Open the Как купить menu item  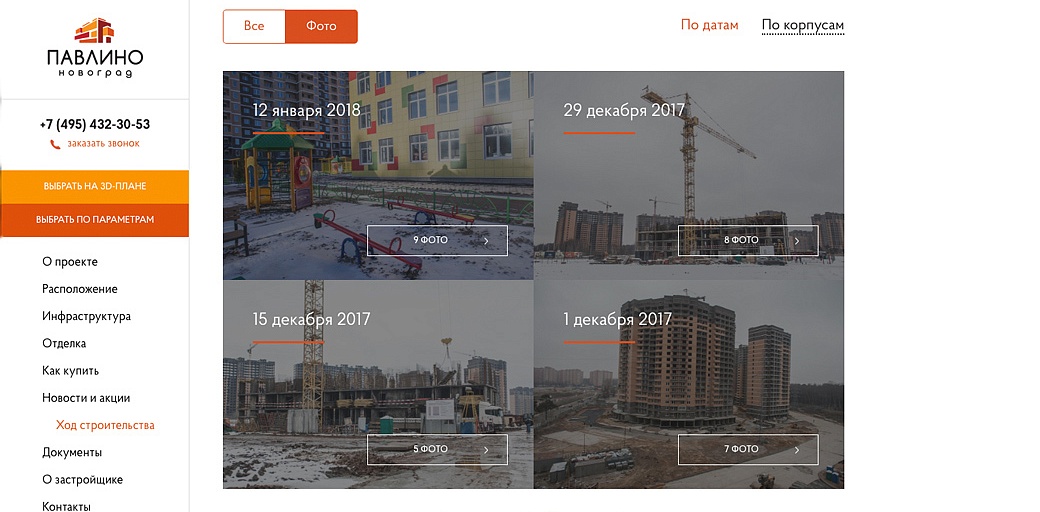[x=70, y=371]
